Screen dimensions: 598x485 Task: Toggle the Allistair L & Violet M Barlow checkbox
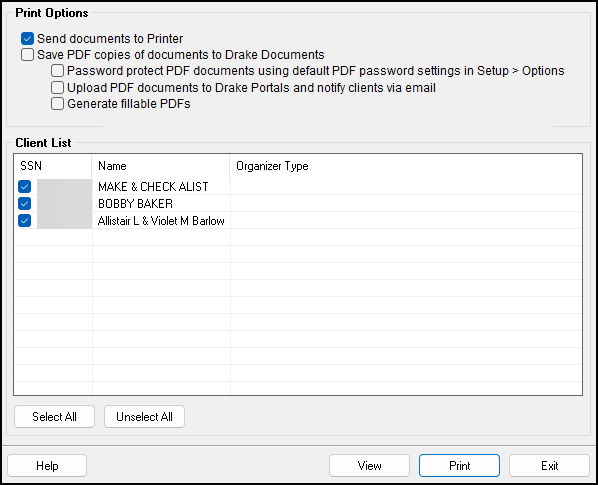(x=24, y=220)
